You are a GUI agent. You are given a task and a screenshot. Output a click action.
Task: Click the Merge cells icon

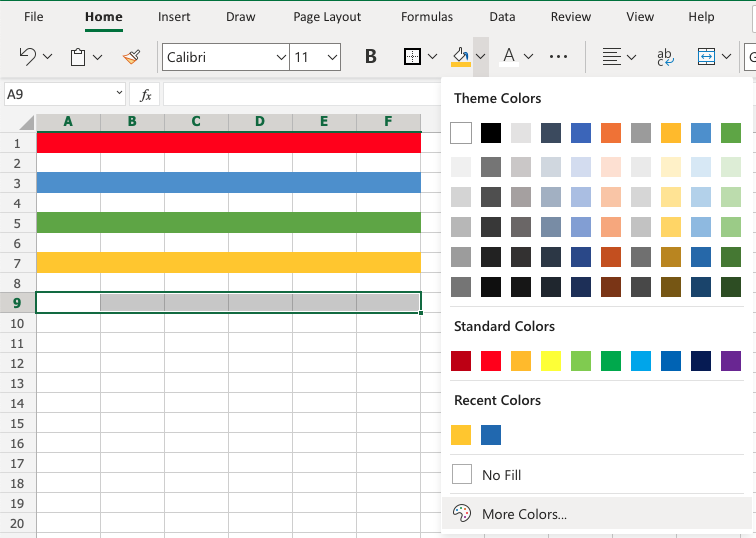click(707, 57)
